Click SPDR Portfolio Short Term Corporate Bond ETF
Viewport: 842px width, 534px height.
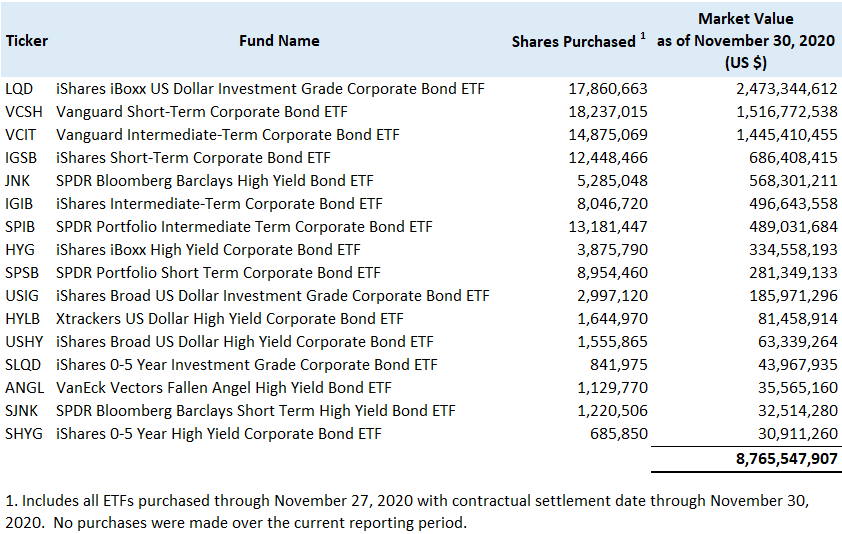pos(218,273)
